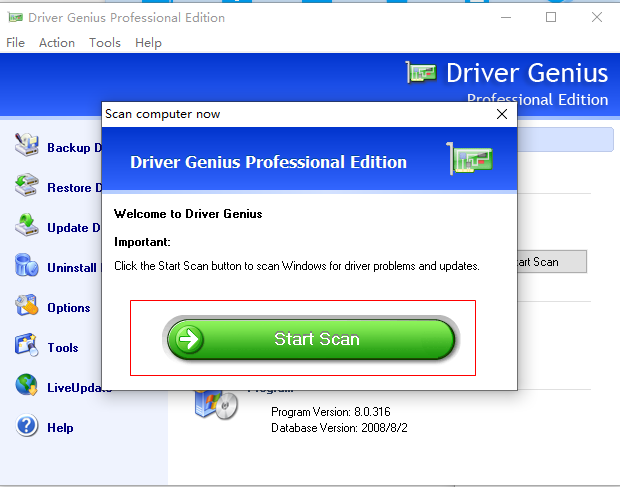Click the Uninstall sidebar label
This screenshot has width=620, height=487.
pyautogui.click(x=74, y=268)
